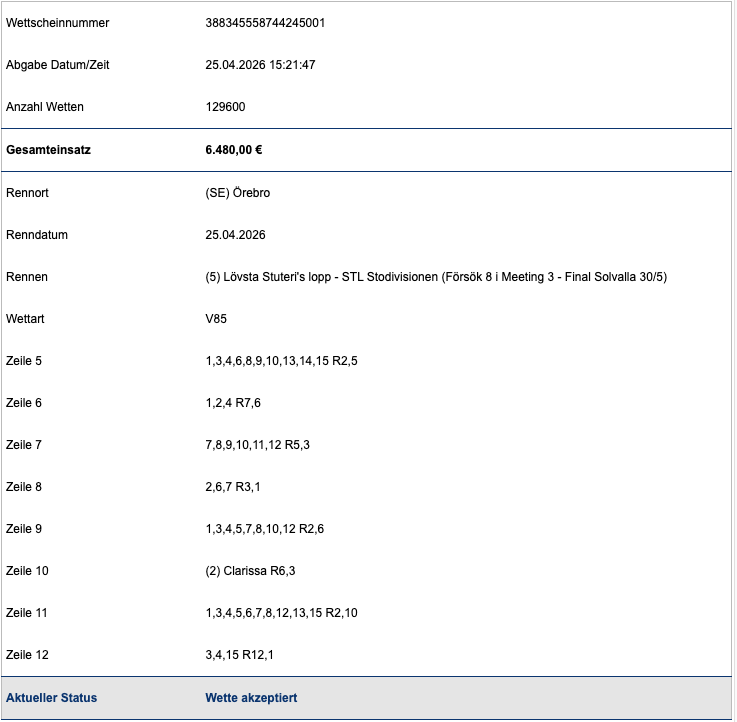Viewport: 737px width, 722px height.
Task: Click the Renndatum value 25.04.2026
Action: click(235, 235)
